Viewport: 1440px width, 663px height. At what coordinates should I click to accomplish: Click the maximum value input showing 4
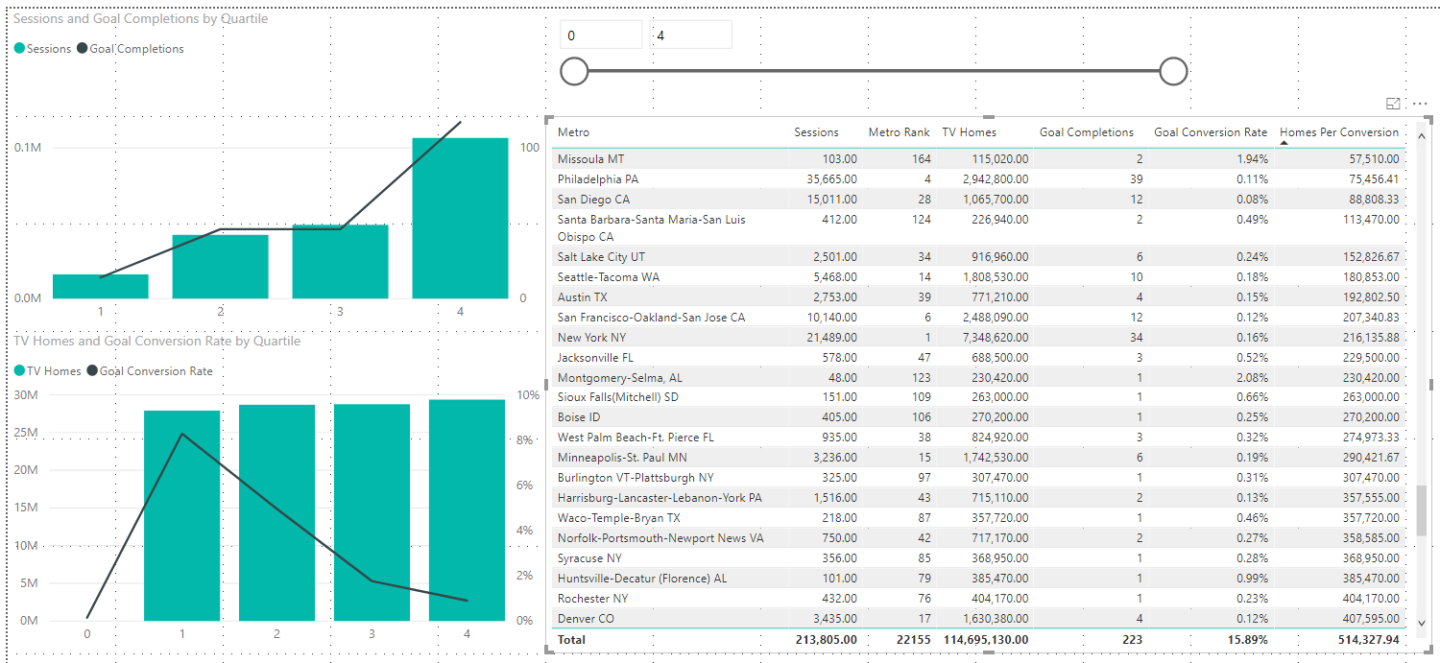coord(691,35)
